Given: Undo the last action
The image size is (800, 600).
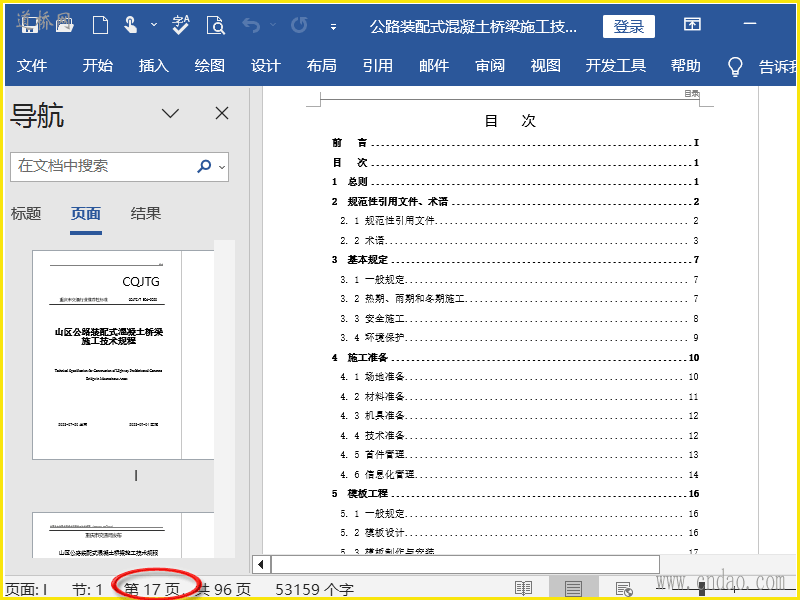Looking at the screenshot, I should pyautogui.click(x=251, y=24).
